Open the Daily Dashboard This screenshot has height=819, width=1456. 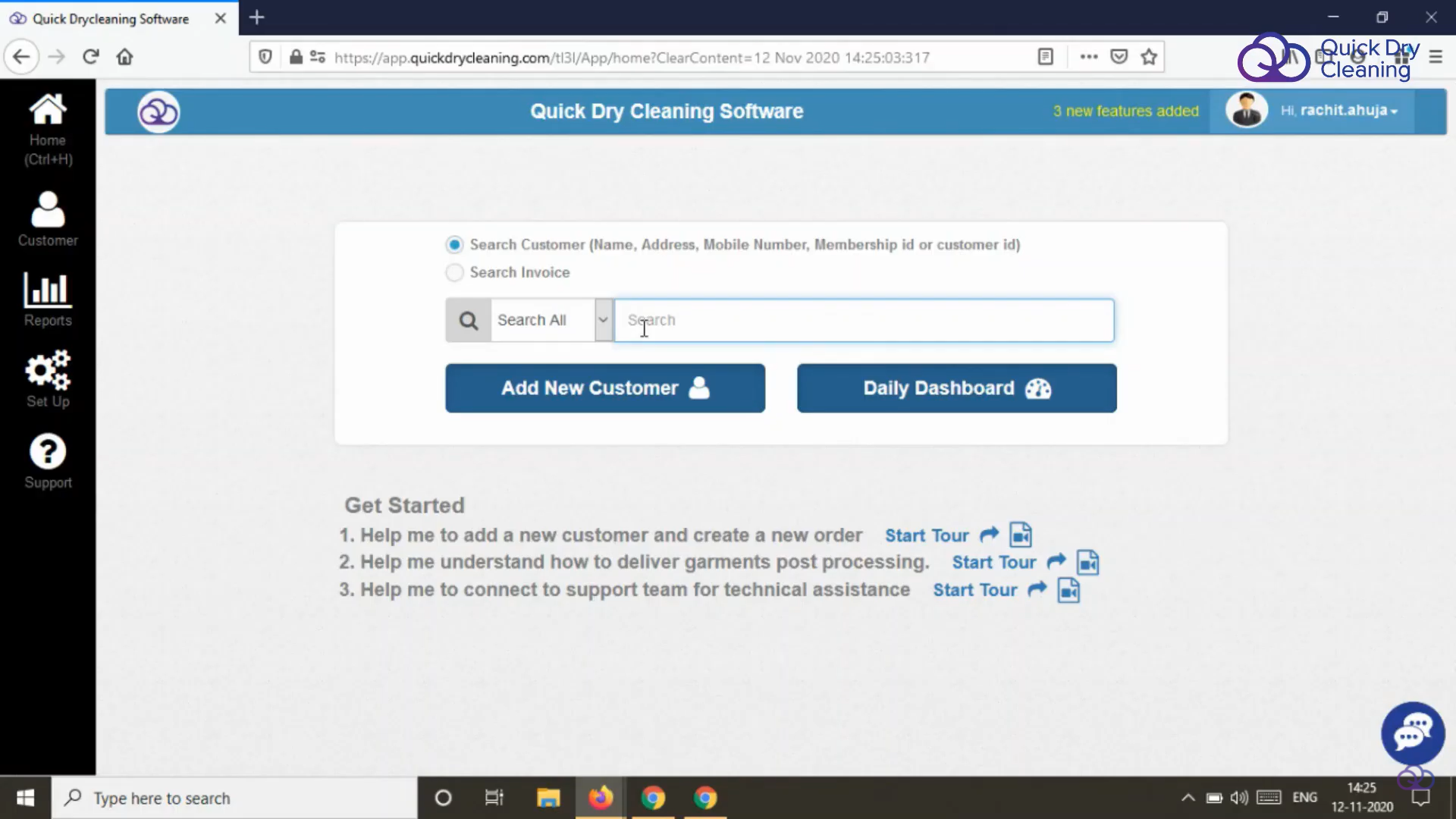tap(956, 388)
